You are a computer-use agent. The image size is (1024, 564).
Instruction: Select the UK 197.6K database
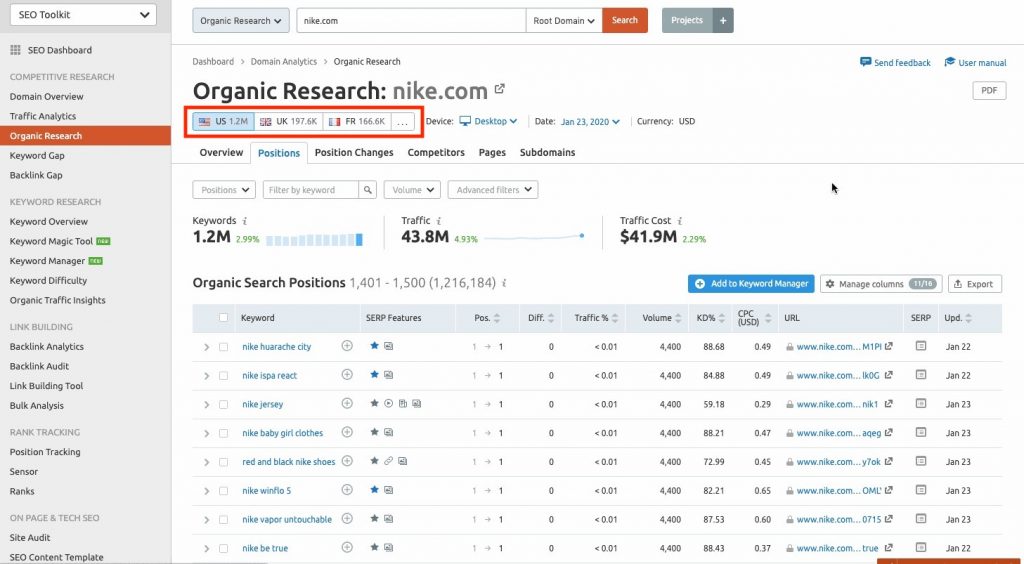(288, 121)
